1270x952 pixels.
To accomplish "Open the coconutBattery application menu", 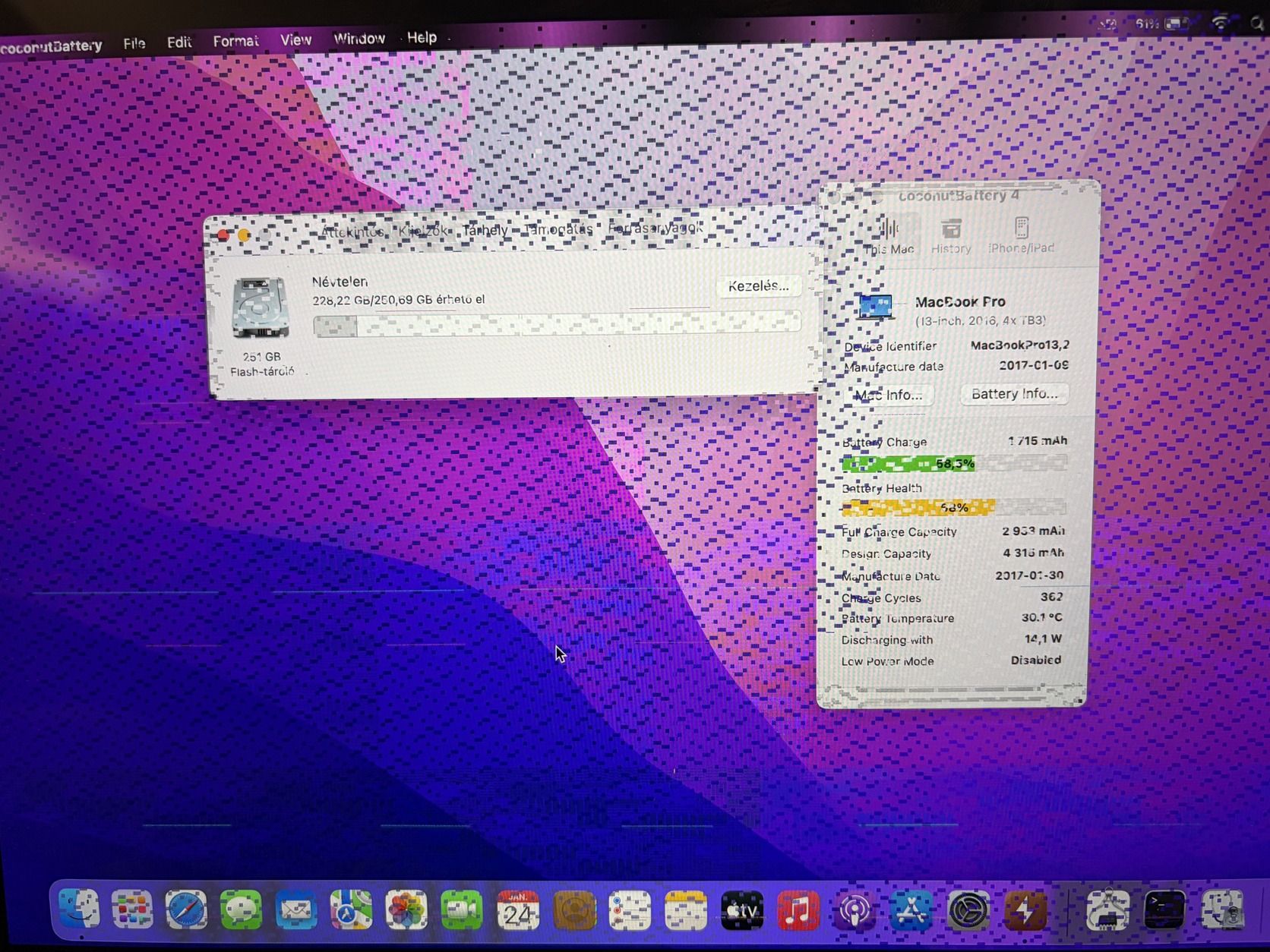I will tap(51, 46).
